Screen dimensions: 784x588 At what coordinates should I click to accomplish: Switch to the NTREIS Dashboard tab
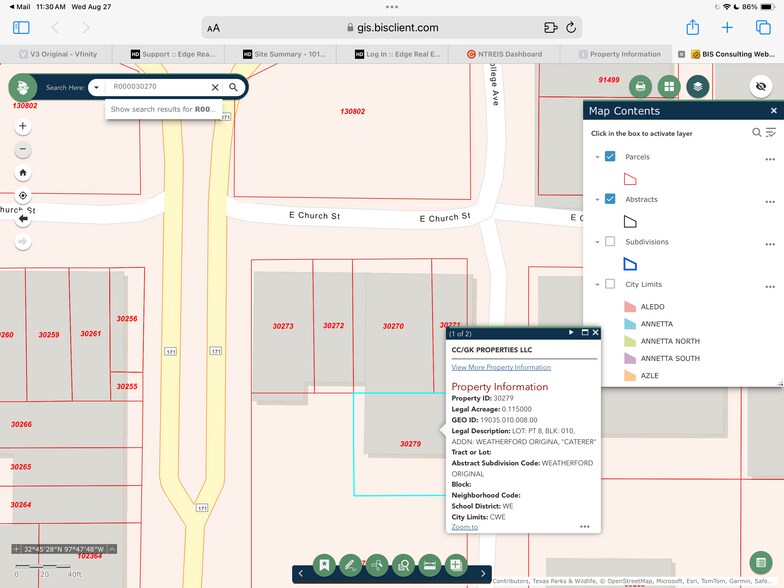pos(510,54)
